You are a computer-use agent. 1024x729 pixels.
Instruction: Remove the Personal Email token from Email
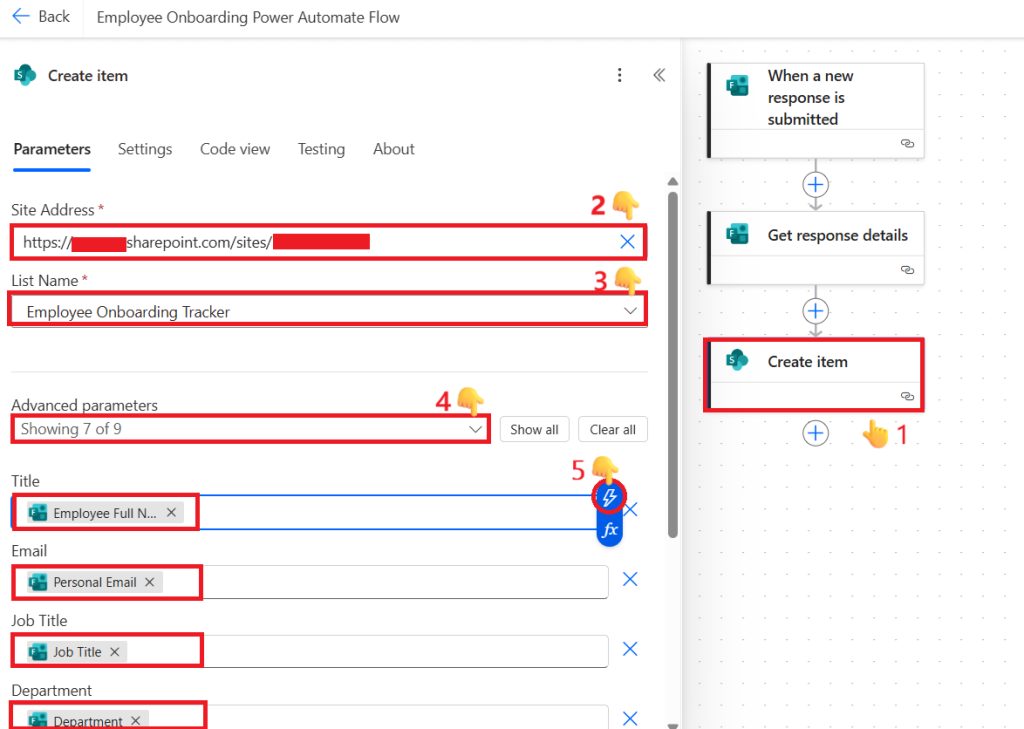(x=150, y=582)
